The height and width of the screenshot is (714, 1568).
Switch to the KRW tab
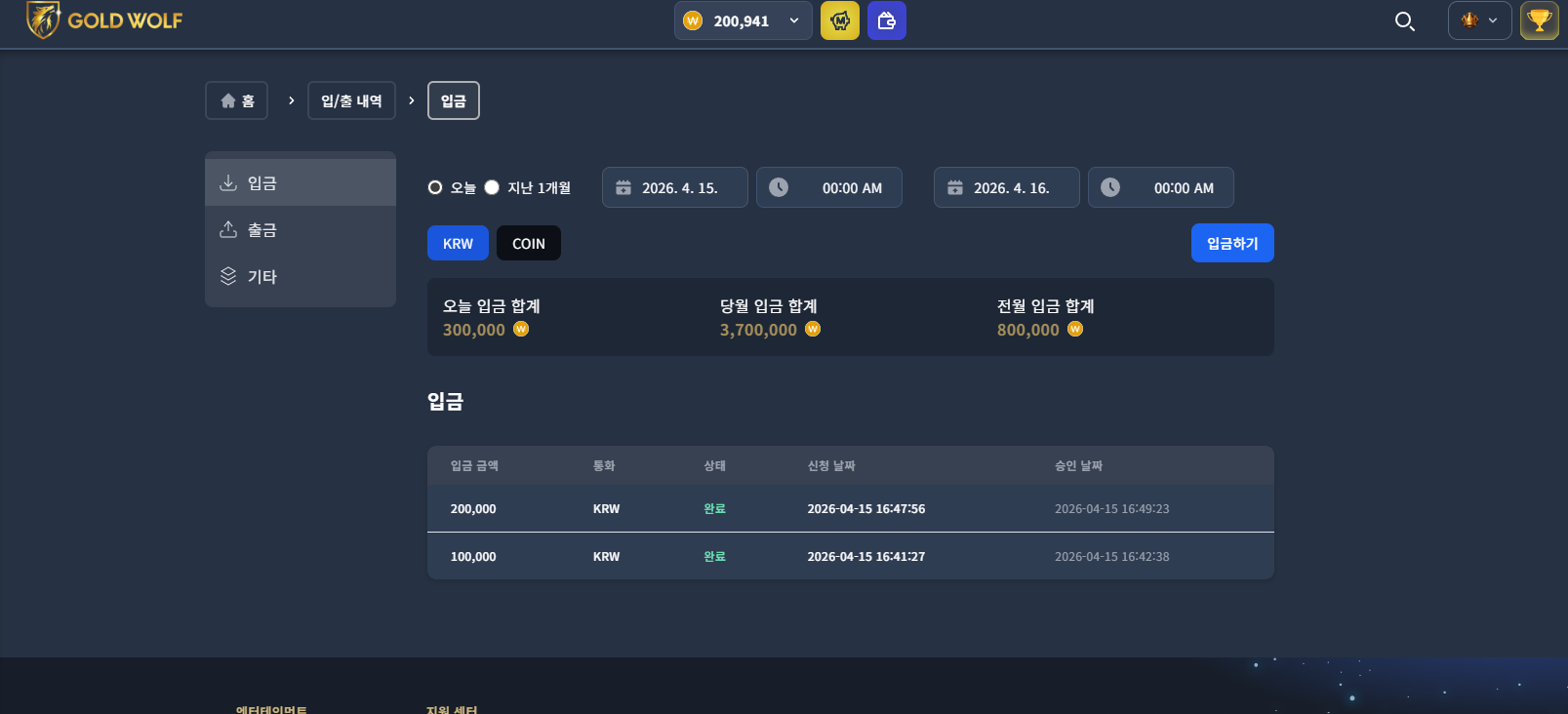(x=458, y=243)
